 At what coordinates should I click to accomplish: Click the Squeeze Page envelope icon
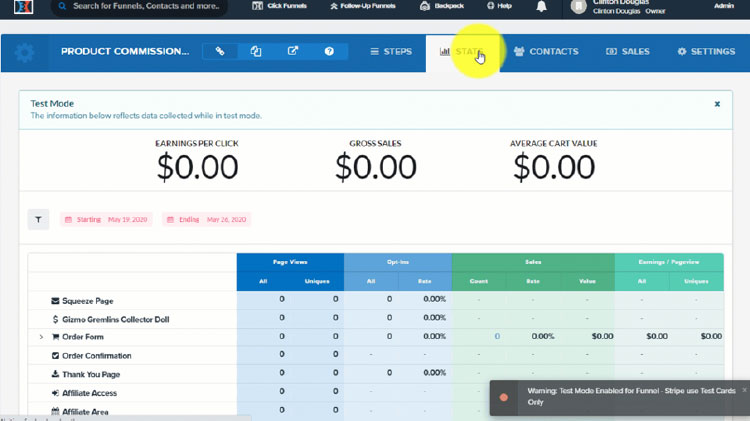pos(55,301)
